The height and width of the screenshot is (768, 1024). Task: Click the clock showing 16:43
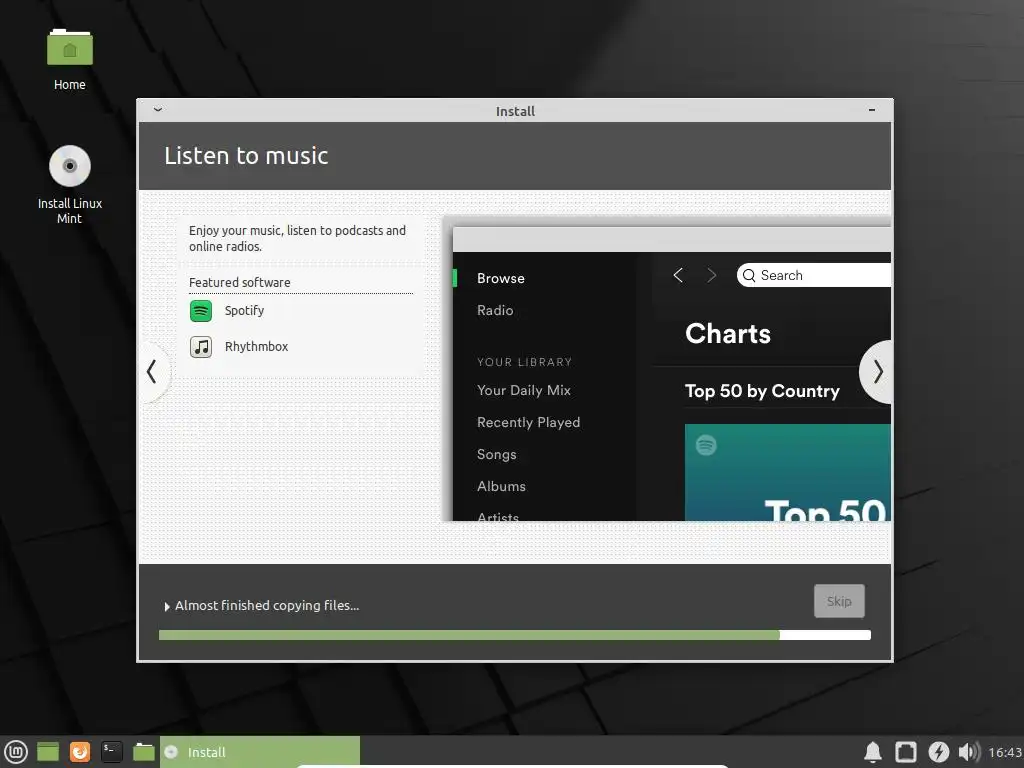coord(1004,752)
